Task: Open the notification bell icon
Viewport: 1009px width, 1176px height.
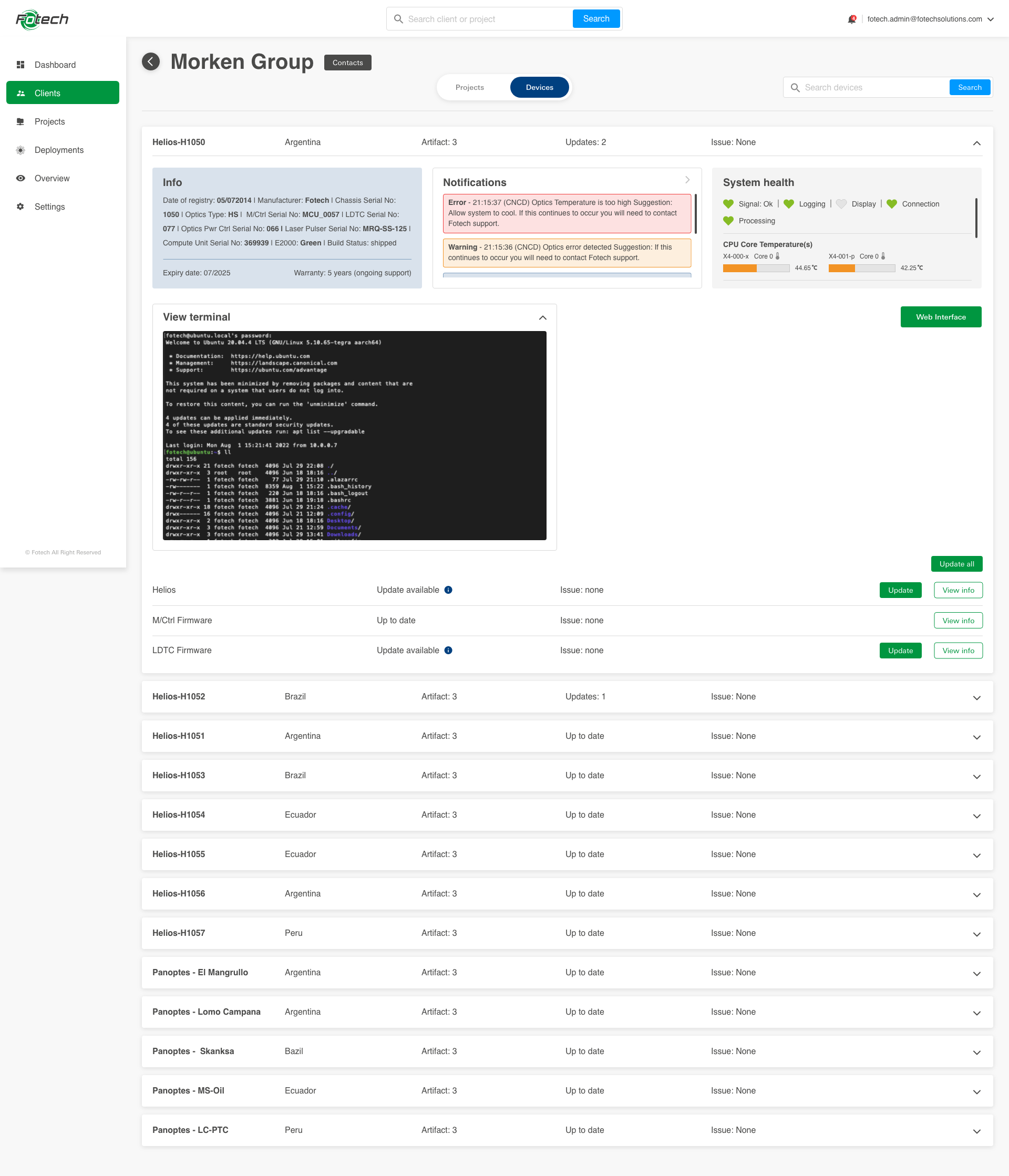Action: [851, 19]
